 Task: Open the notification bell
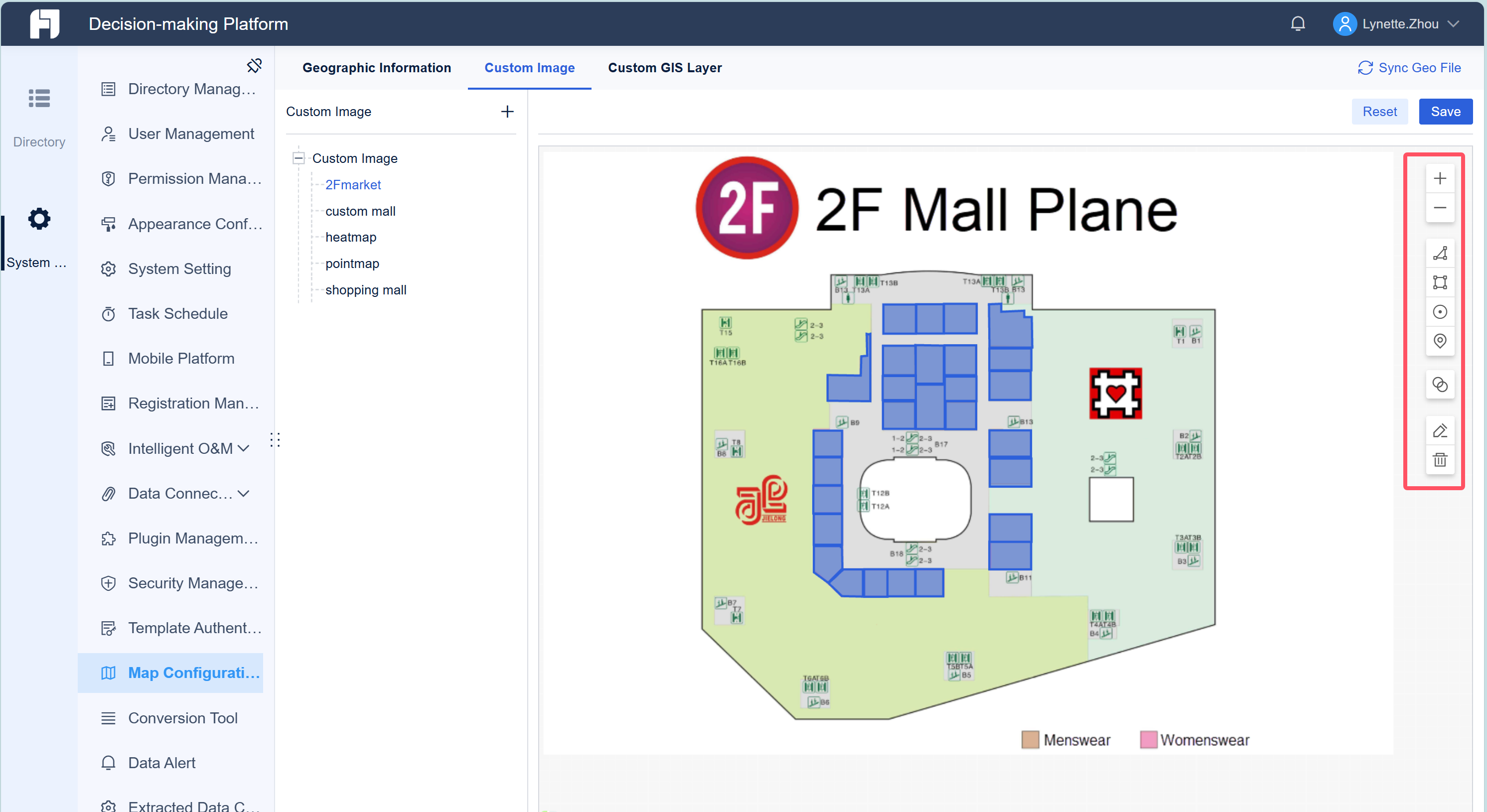pos(1298,23)
